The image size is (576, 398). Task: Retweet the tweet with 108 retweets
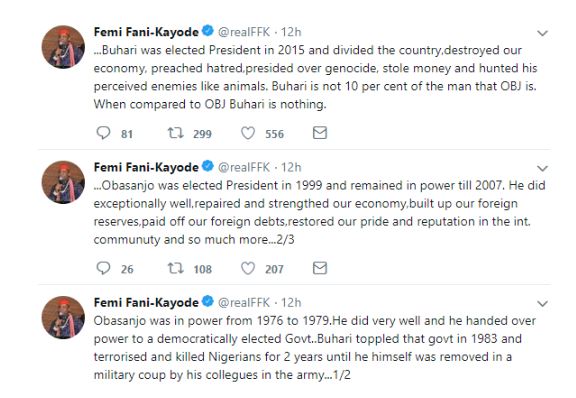[x=176, y=268]
